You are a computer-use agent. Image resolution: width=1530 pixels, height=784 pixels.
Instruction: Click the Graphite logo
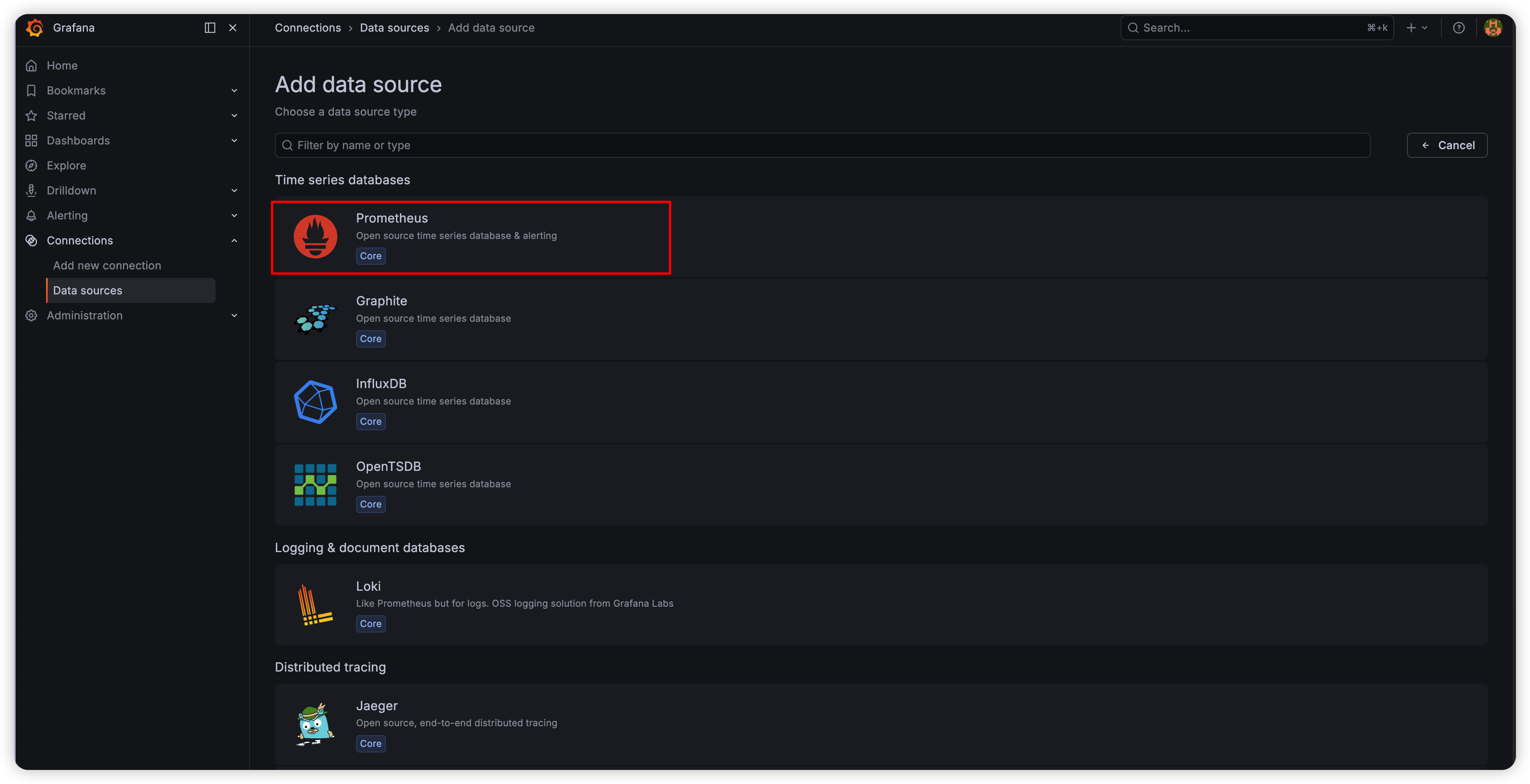tap(316, 319)
